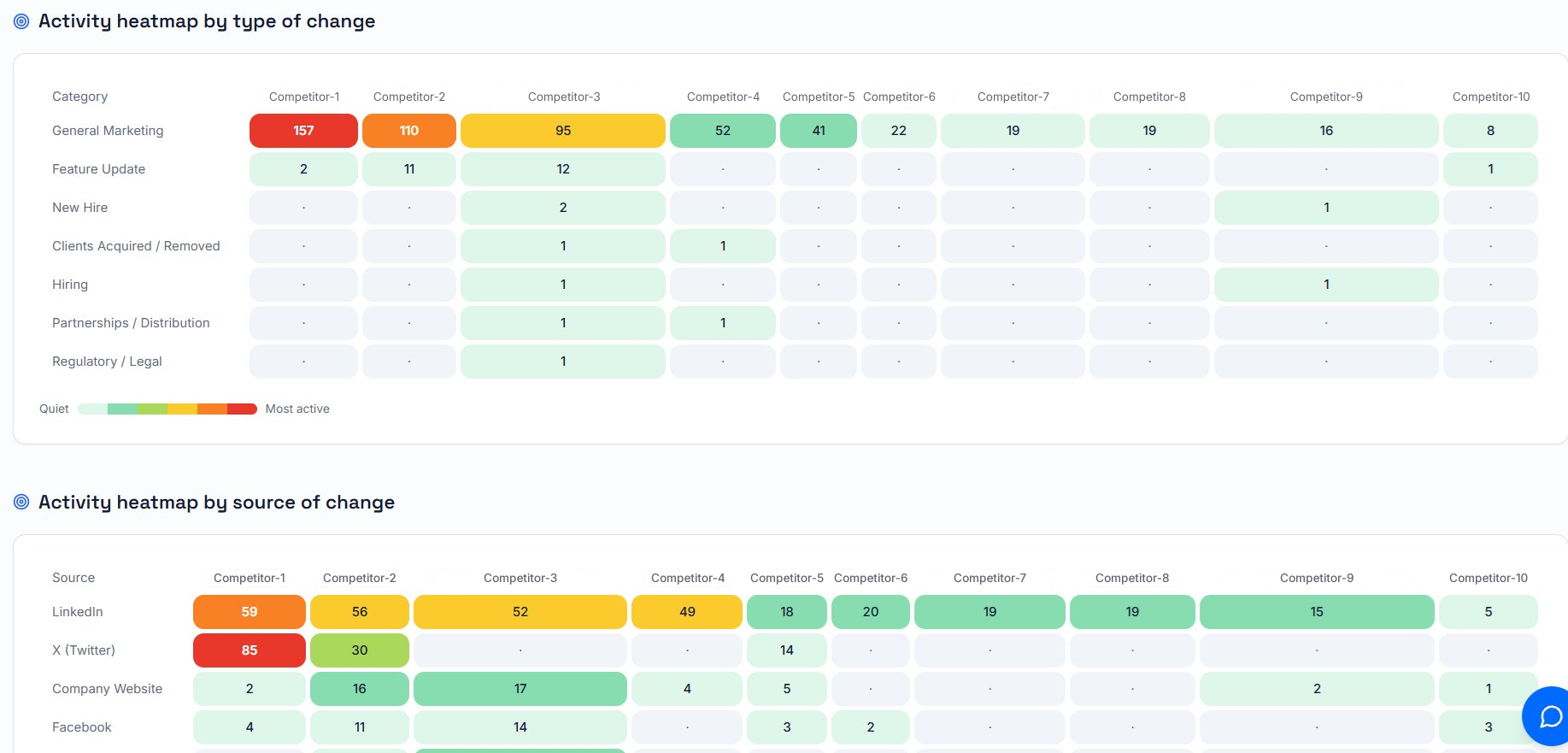Click the red end of activity legend
1568x753 pixels.
coord(242,409)
